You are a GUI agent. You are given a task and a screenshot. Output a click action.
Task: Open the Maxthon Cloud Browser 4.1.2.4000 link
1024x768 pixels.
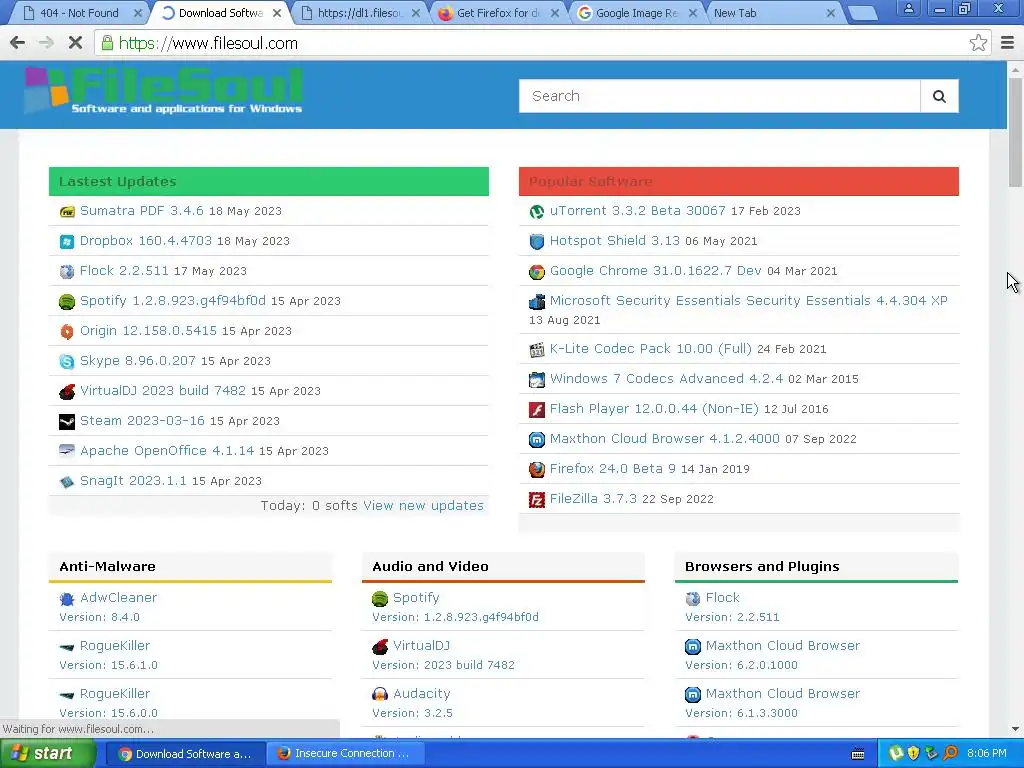pyautogui.click(x=665, y=439)
